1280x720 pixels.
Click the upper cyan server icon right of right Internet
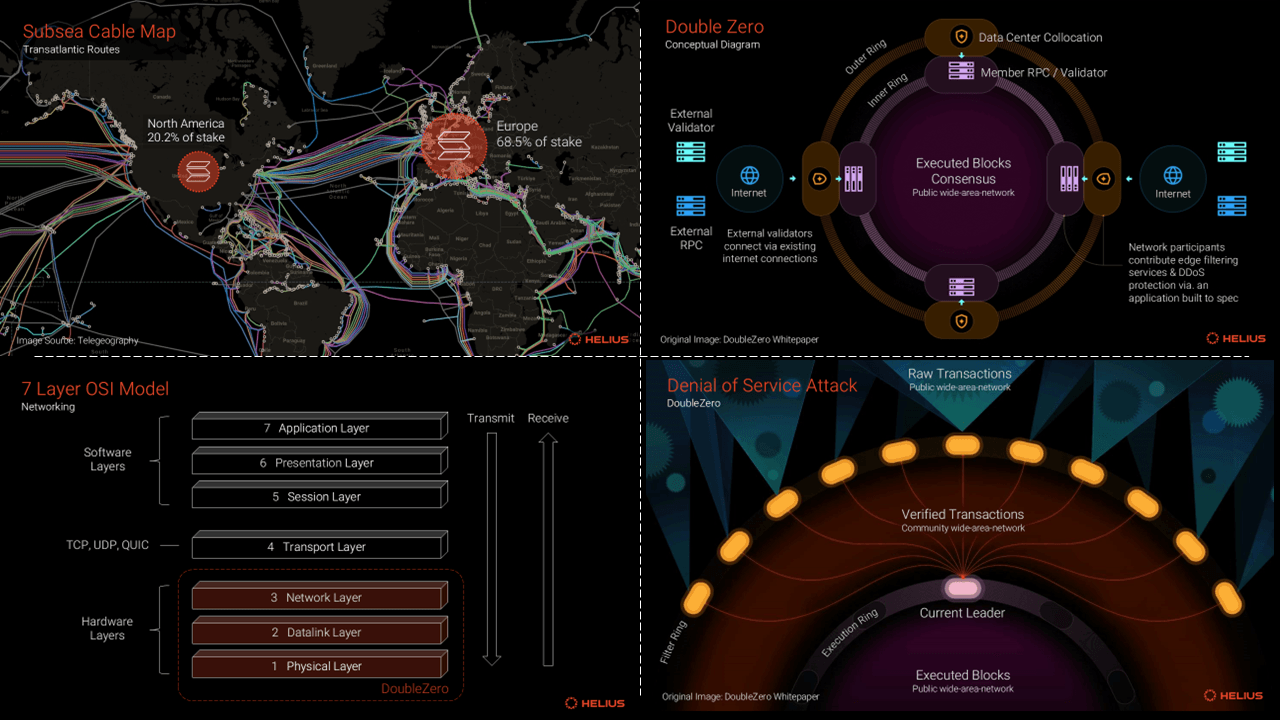pos(1232,152)
